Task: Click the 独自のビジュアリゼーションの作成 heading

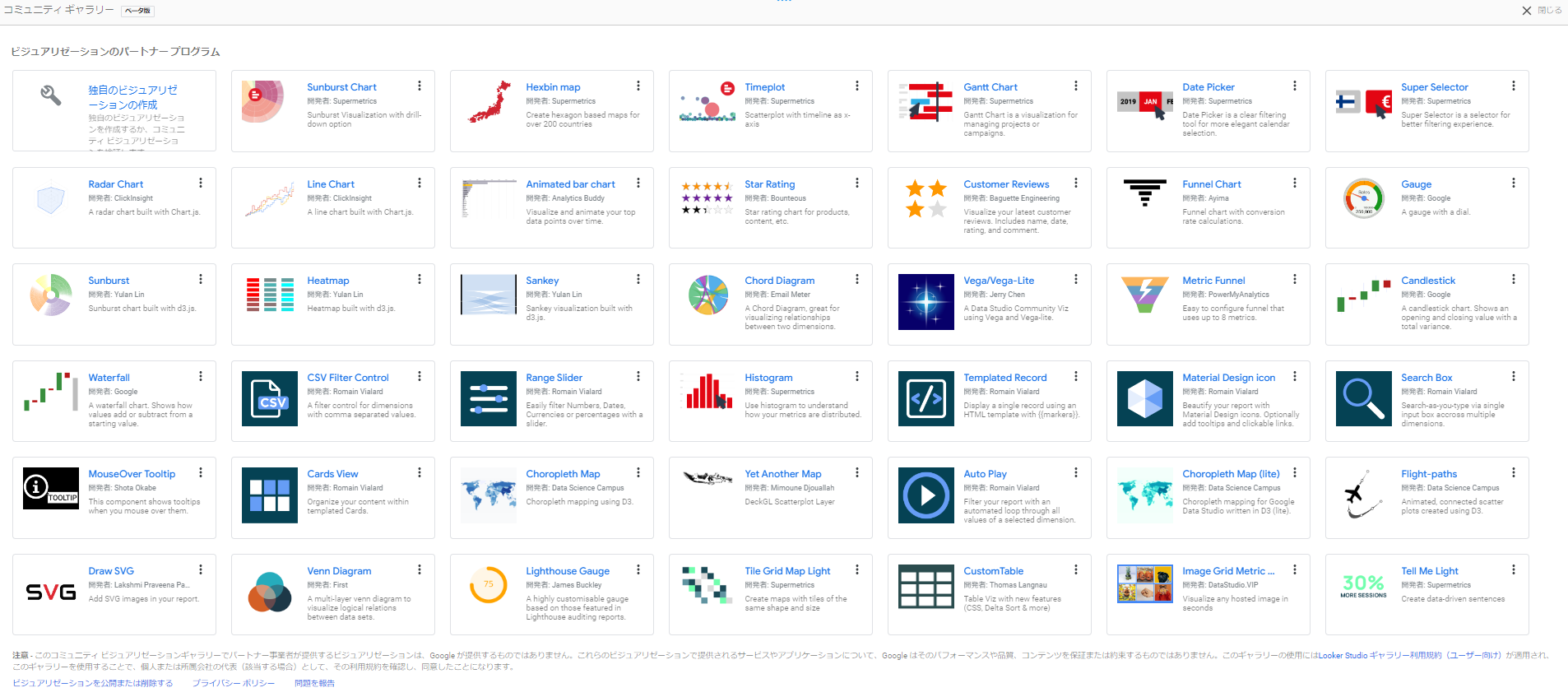Action: pyautogui.click(x=133, y=97)
